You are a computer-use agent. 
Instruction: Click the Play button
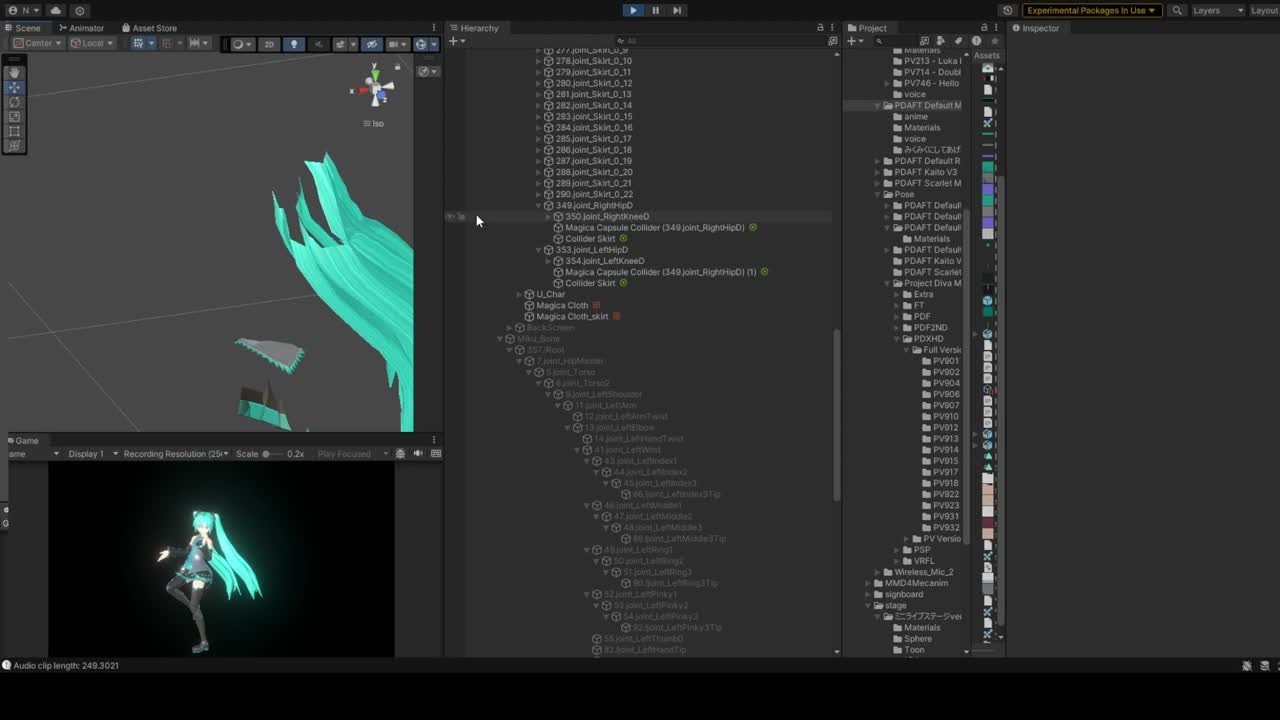click(633, 10)
